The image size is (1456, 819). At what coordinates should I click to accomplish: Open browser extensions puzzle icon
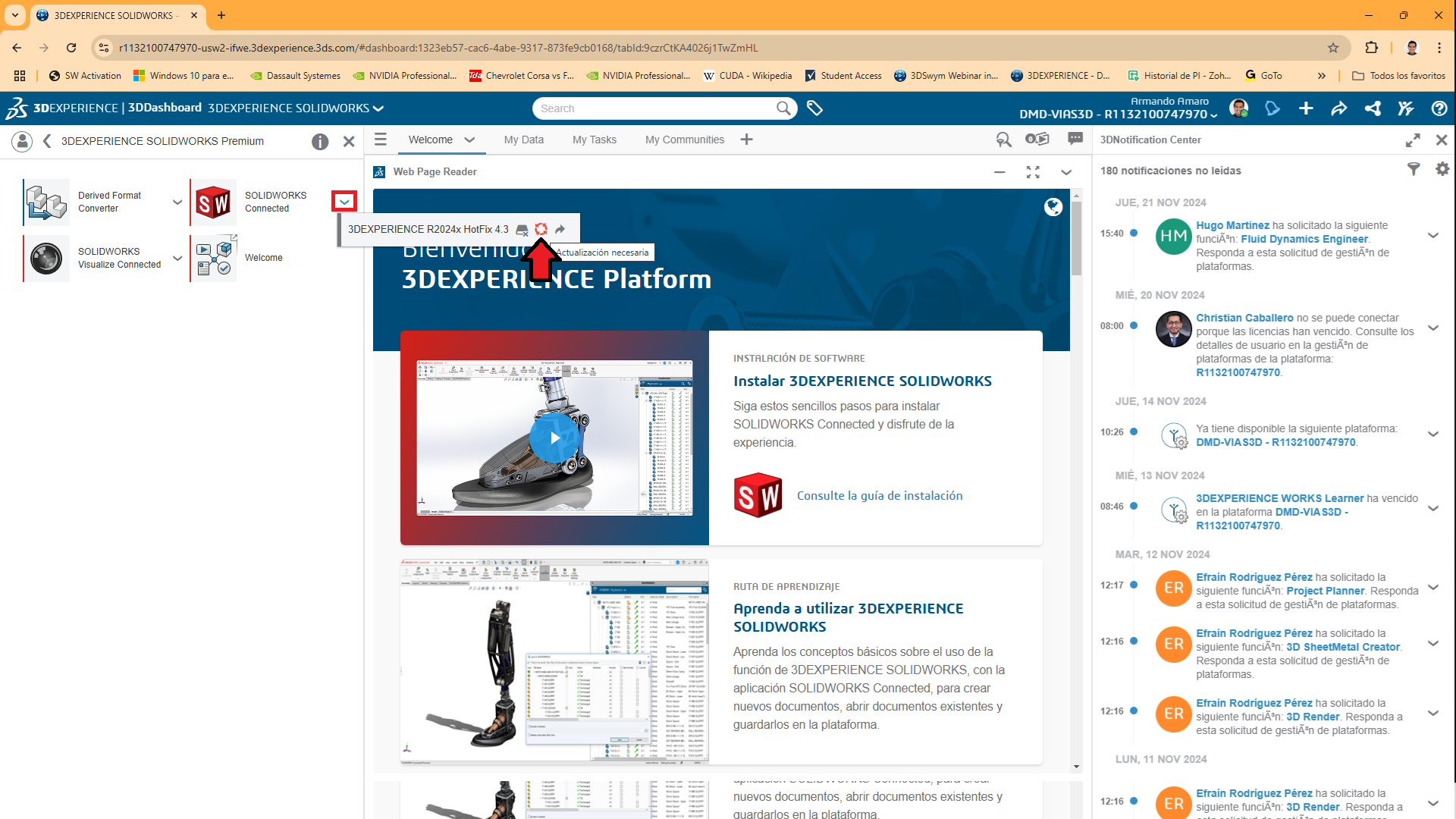pos(1371,48)
